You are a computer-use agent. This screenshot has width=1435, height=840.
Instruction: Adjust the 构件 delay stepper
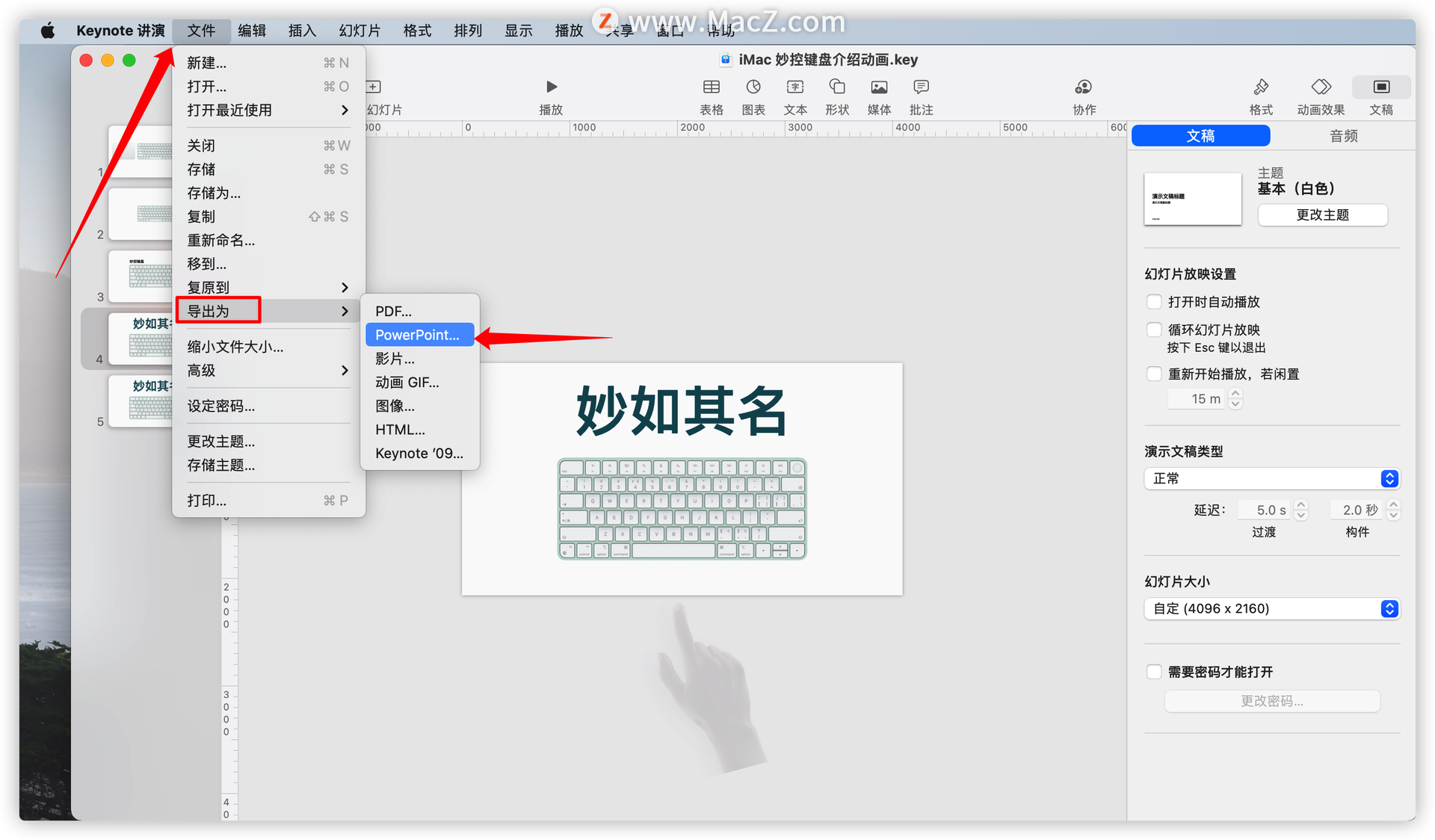point(1393,510)
